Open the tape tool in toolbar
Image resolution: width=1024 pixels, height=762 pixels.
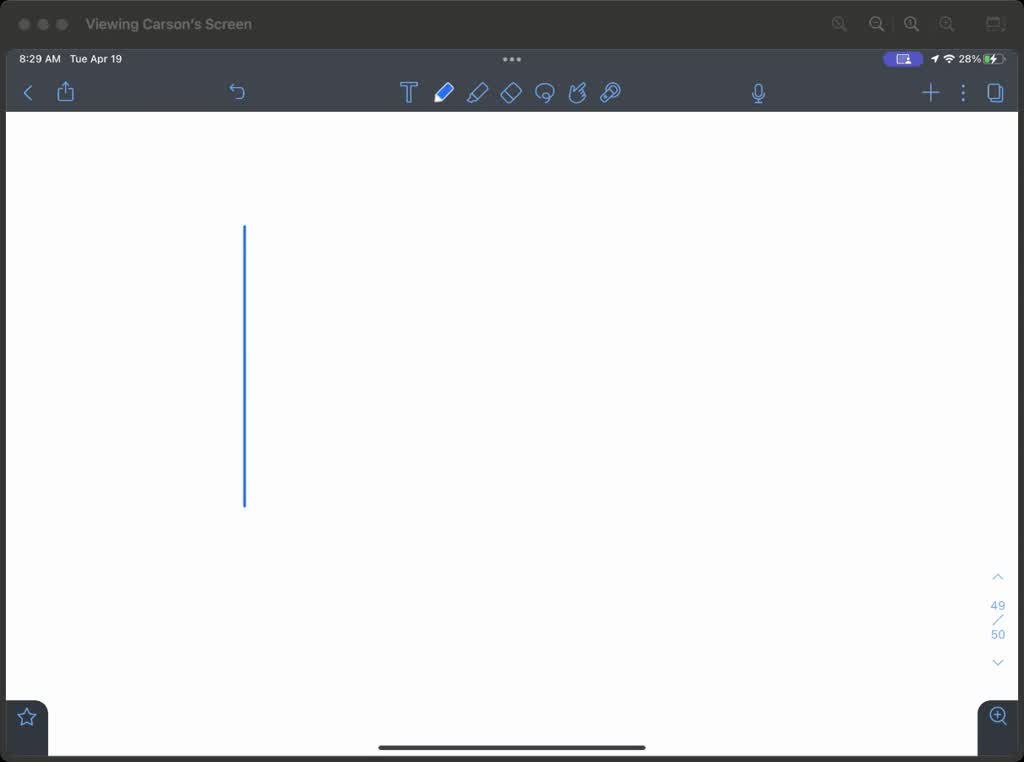click(x=610, y=93)
